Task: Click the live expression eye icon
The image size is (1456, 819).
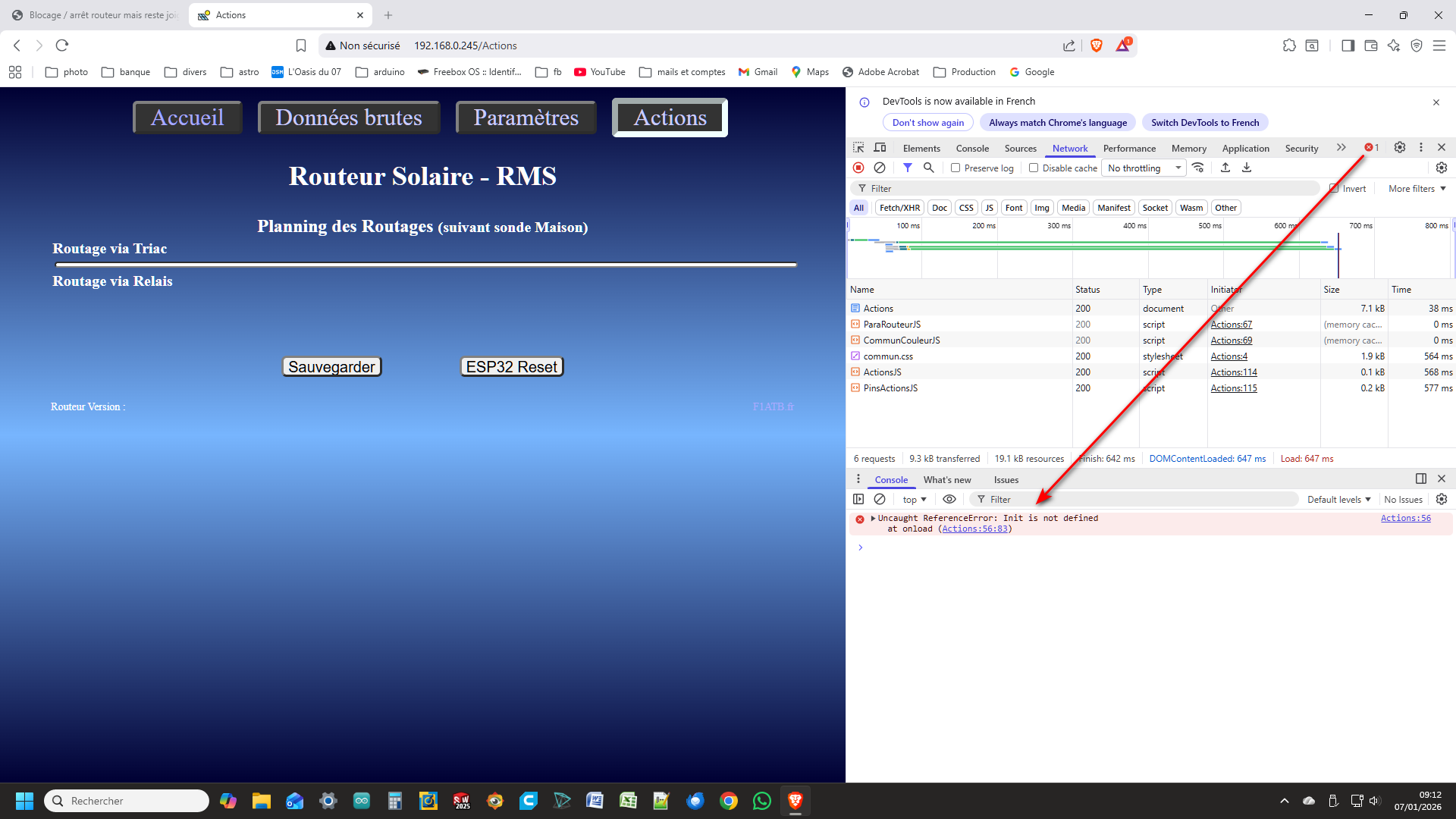Action: click(x=949, y=499)
